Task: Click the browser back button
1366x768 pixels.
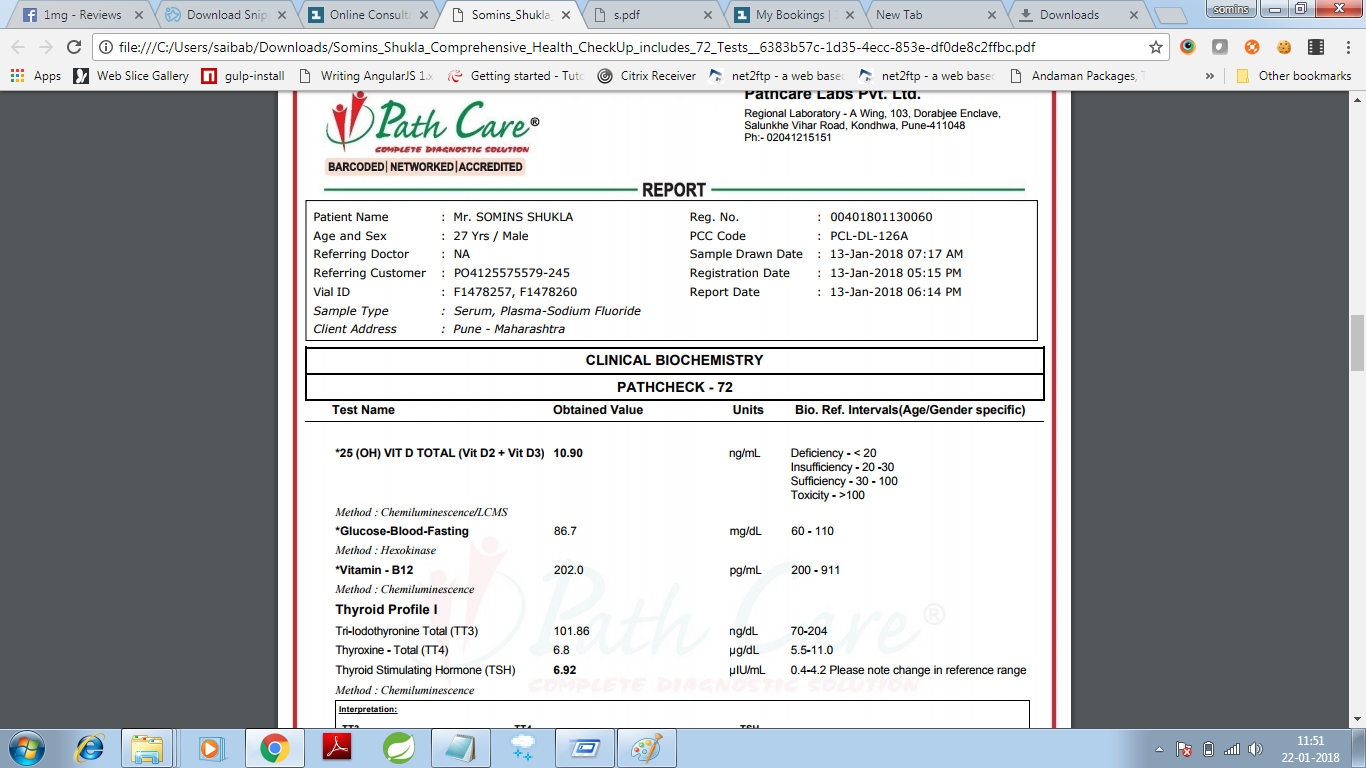Action: click(x=18, y=47)
